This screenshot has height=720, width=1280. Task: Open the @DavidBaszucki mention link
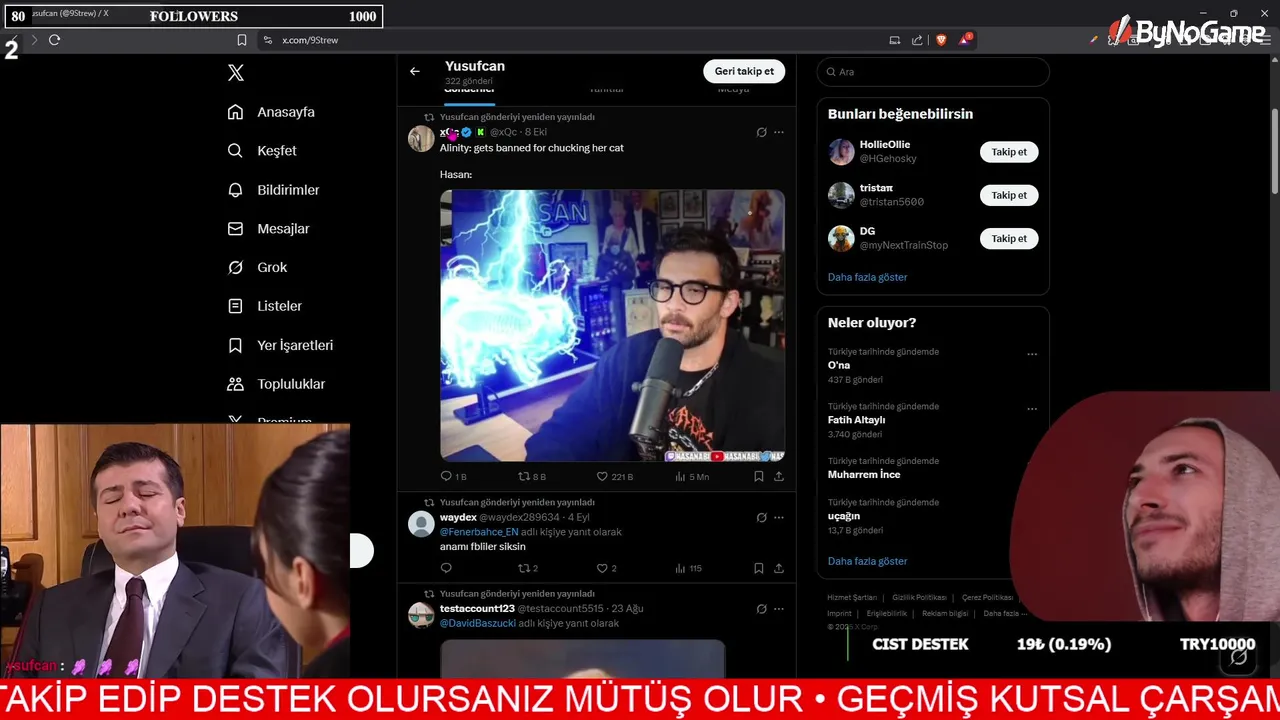(x=478, y=623)
